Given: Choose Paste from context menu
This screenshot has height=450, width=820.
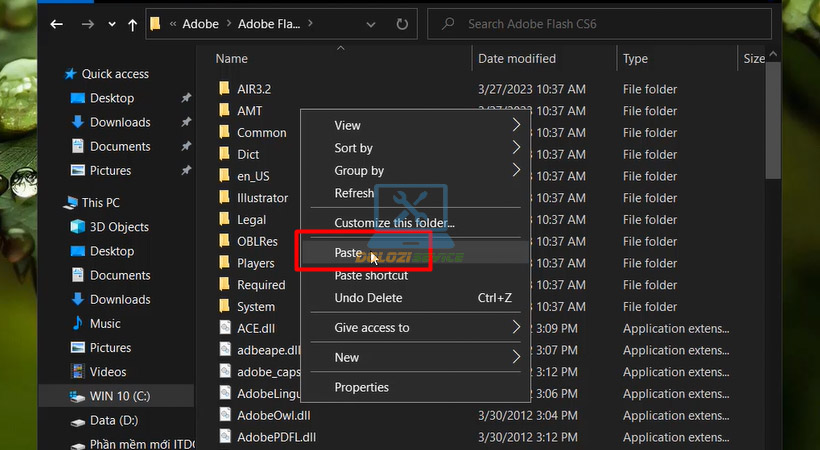Looking at the screenshot, I should tap(348, 253).
